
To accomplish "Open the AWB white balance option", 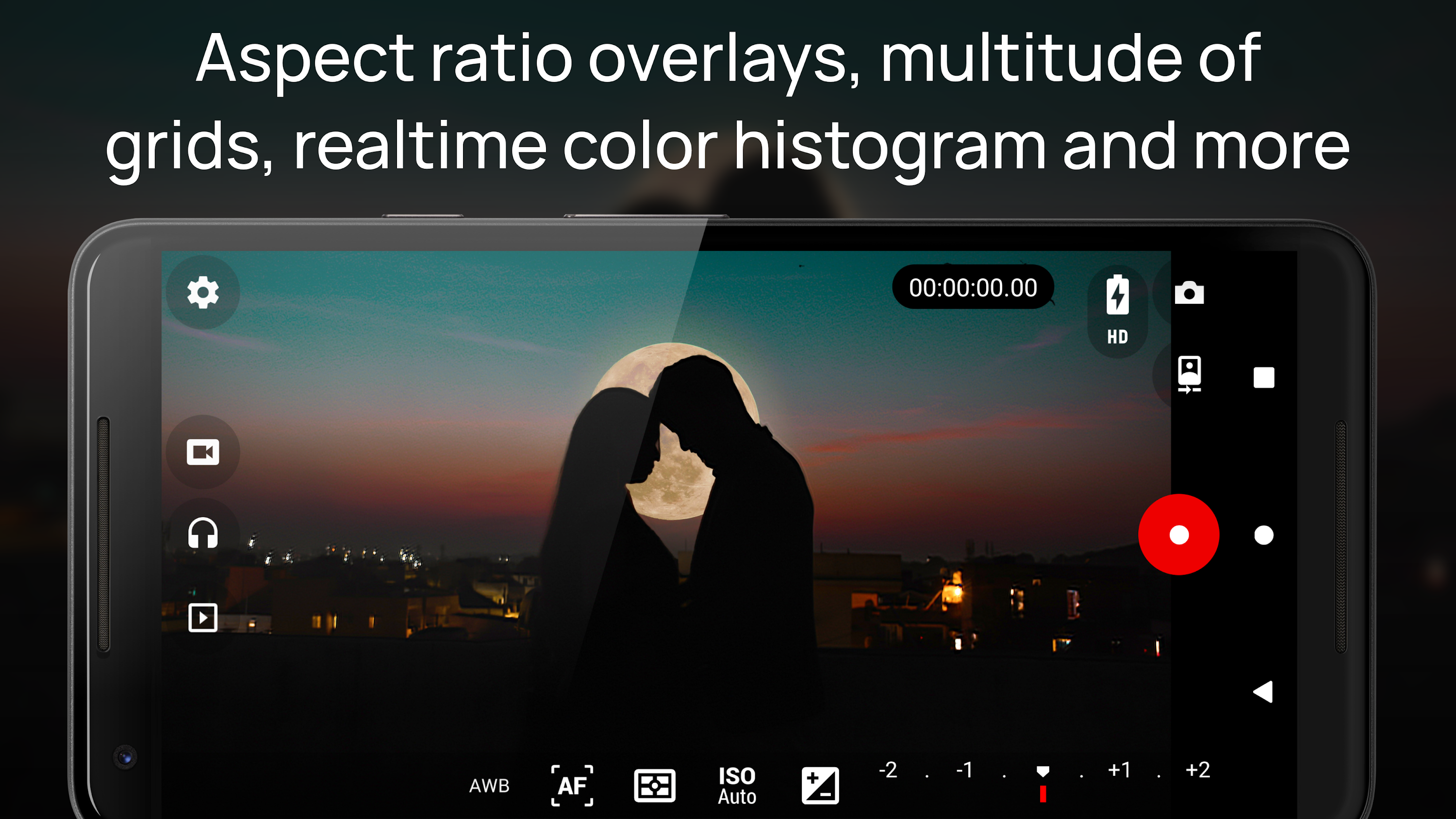I will click(x=489, y=785).
